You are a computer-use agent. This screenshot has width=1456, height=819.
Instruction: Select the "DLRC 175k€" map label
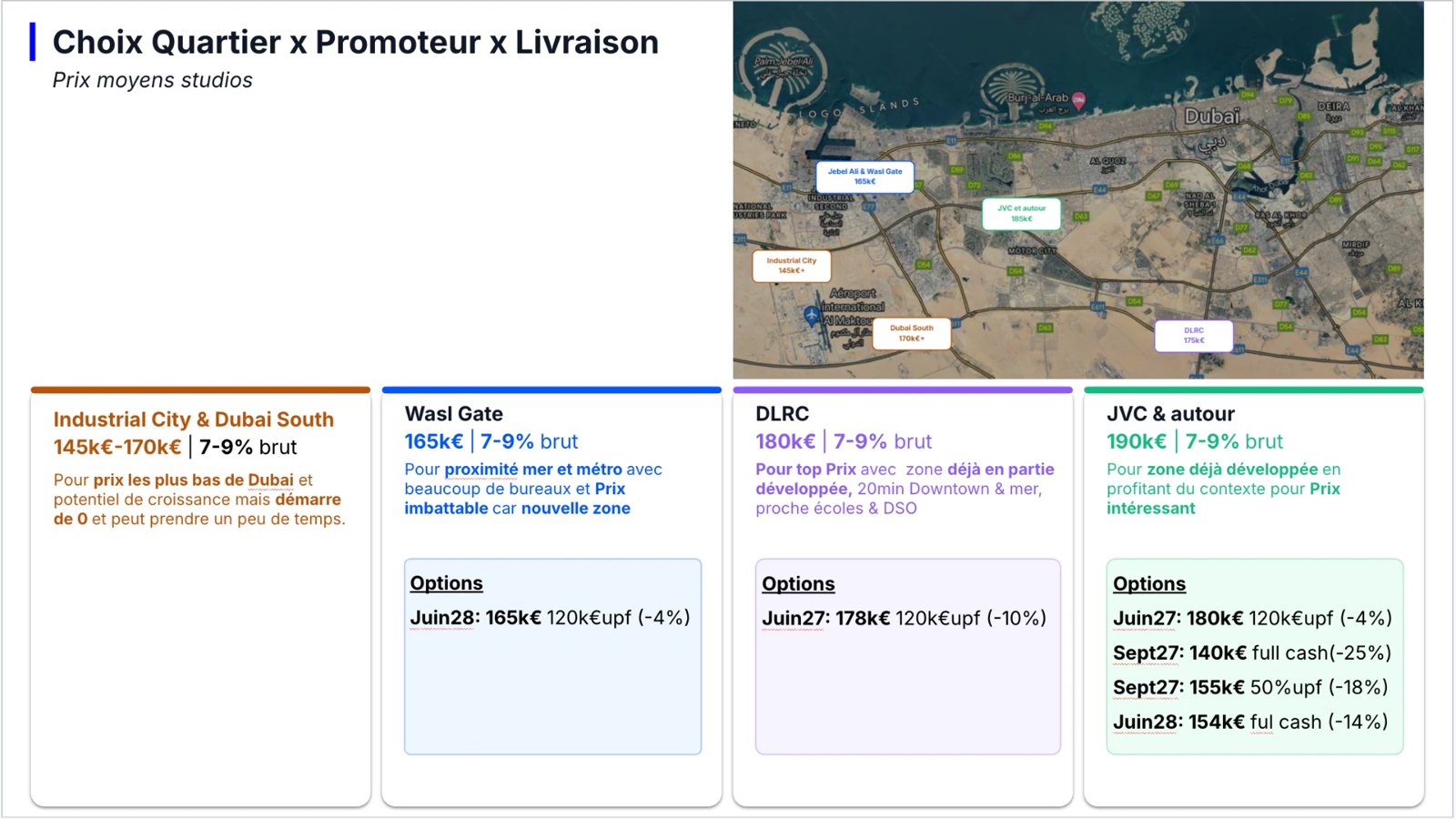point(1194,336)
